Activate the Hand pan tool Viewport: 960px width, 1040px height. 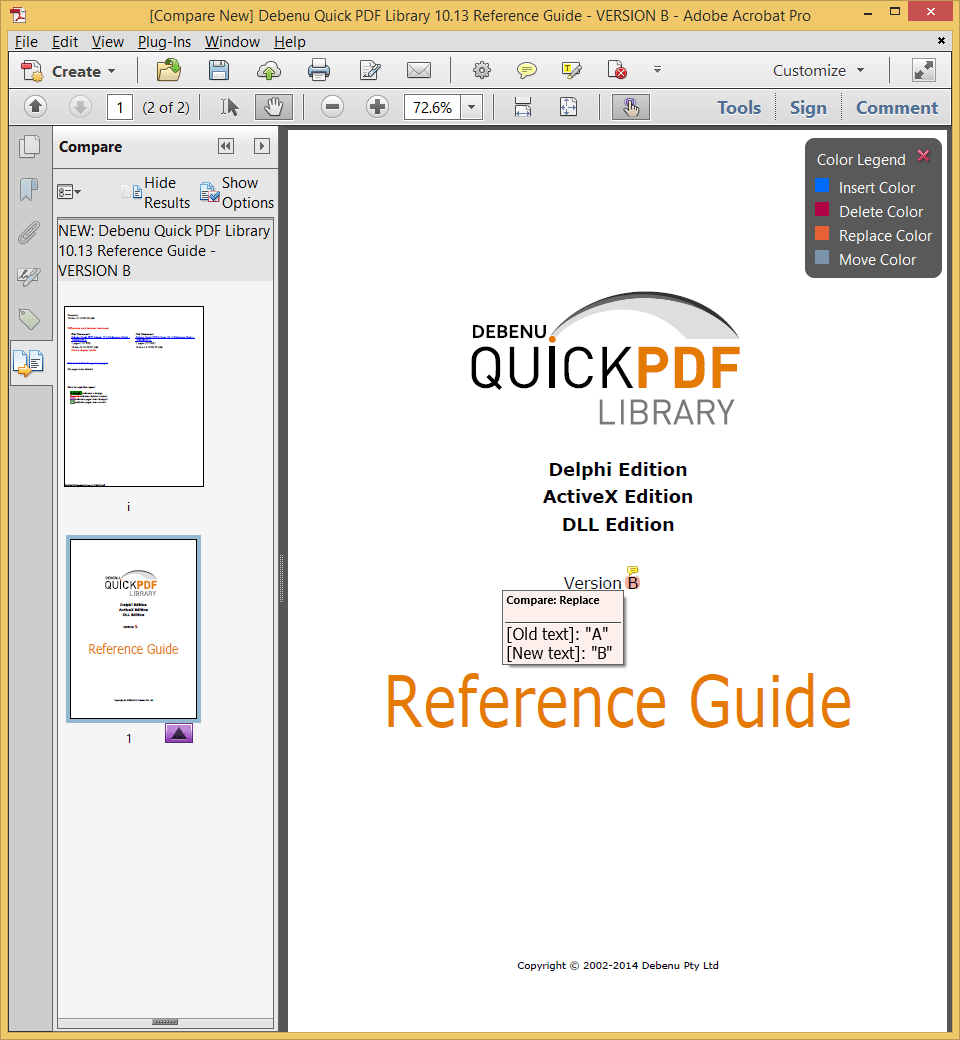(x=273, y=107)
